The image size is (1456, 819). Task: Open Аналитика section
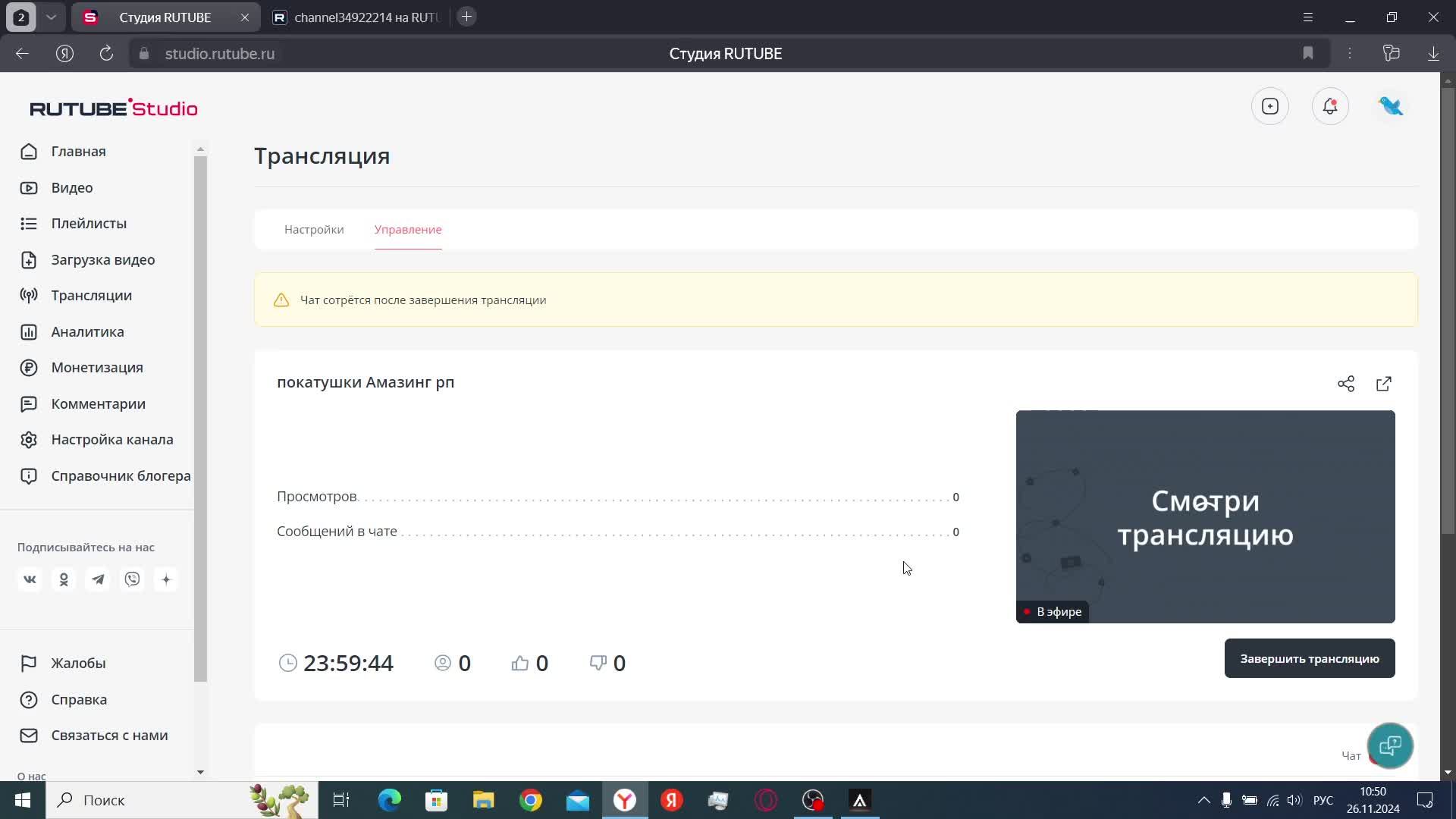[72, 332]
